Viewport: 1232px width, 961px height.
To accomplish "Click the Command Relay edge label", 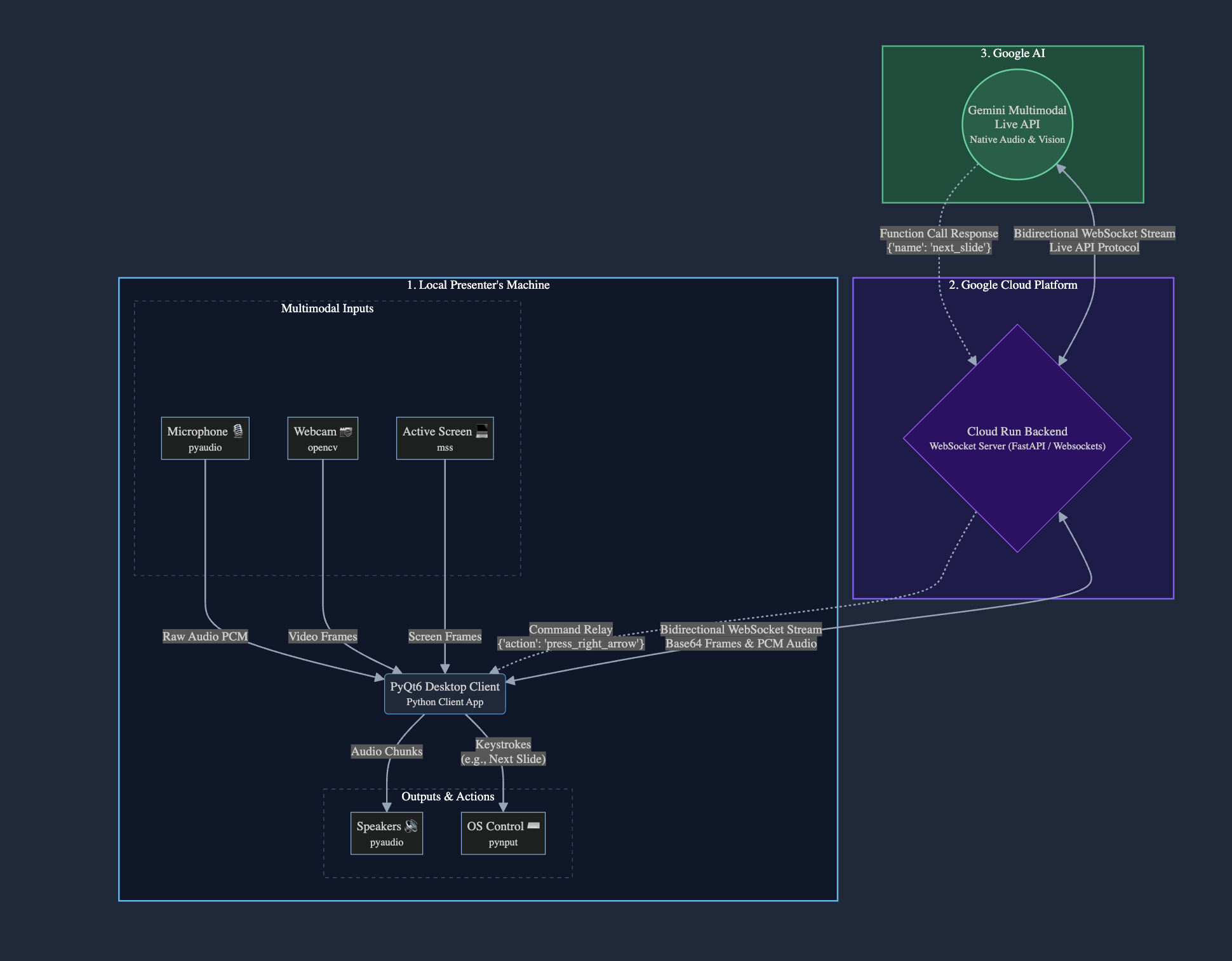I will (570, 636).
